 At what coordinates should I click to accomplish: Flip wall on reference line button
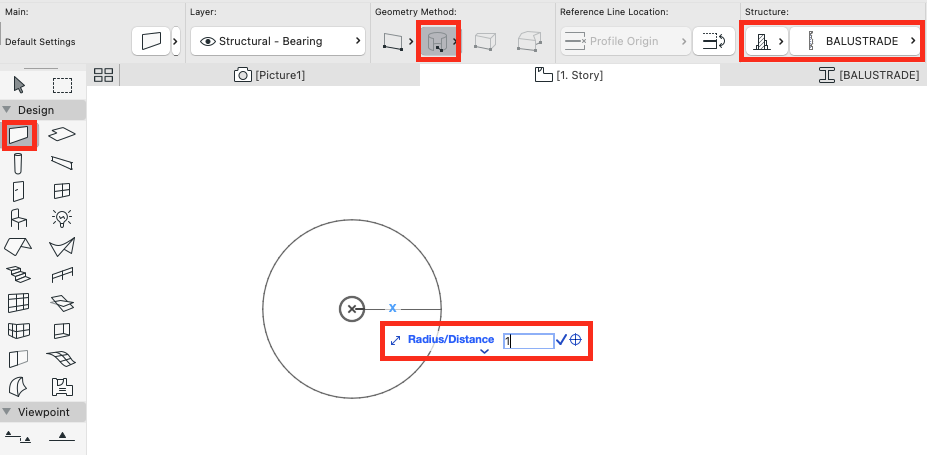coord(714,41)
